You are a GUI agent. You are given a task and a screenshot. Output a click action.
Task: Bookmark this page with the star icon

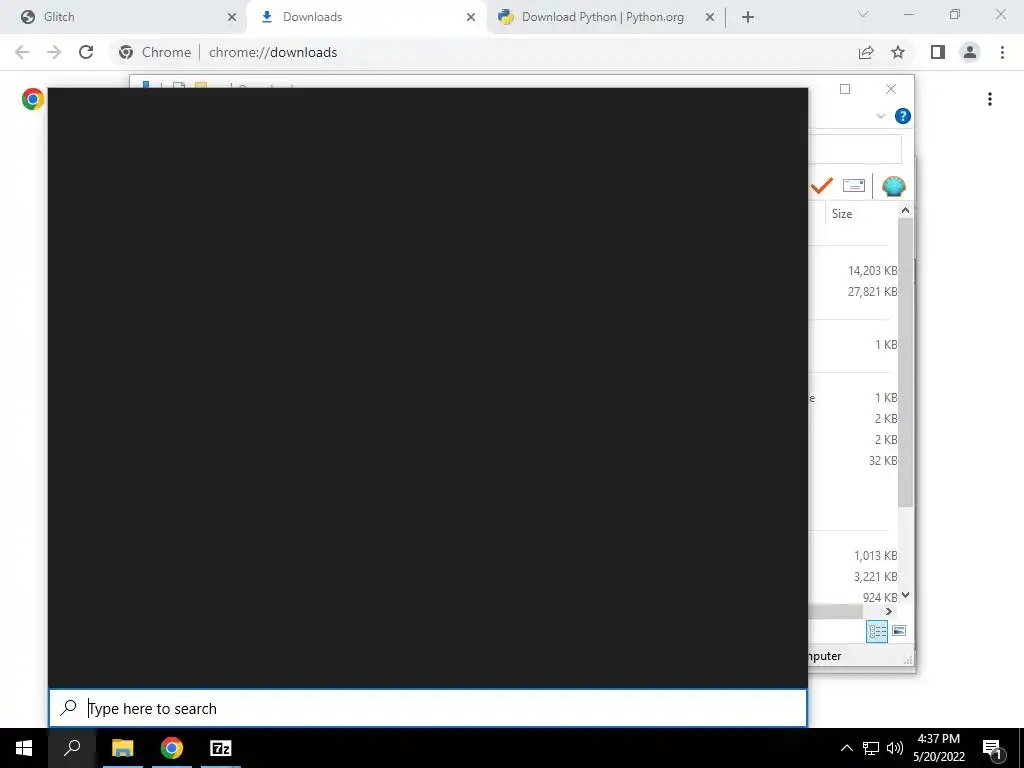(x=898, y=52)
